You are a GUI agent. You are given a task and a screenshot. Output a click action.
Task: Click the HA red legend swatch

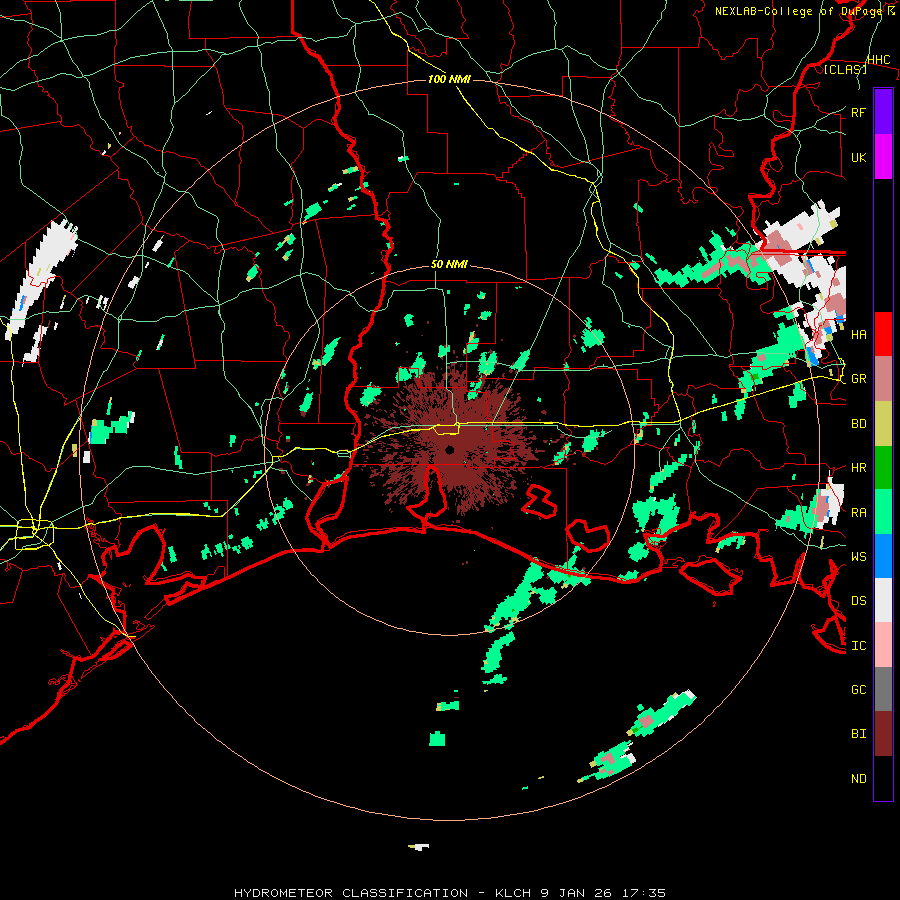pos(883,334)
